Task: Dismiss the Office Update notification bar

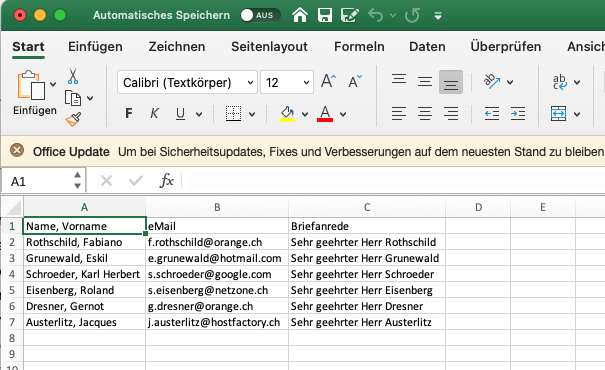Action: (x=17, y=150)
